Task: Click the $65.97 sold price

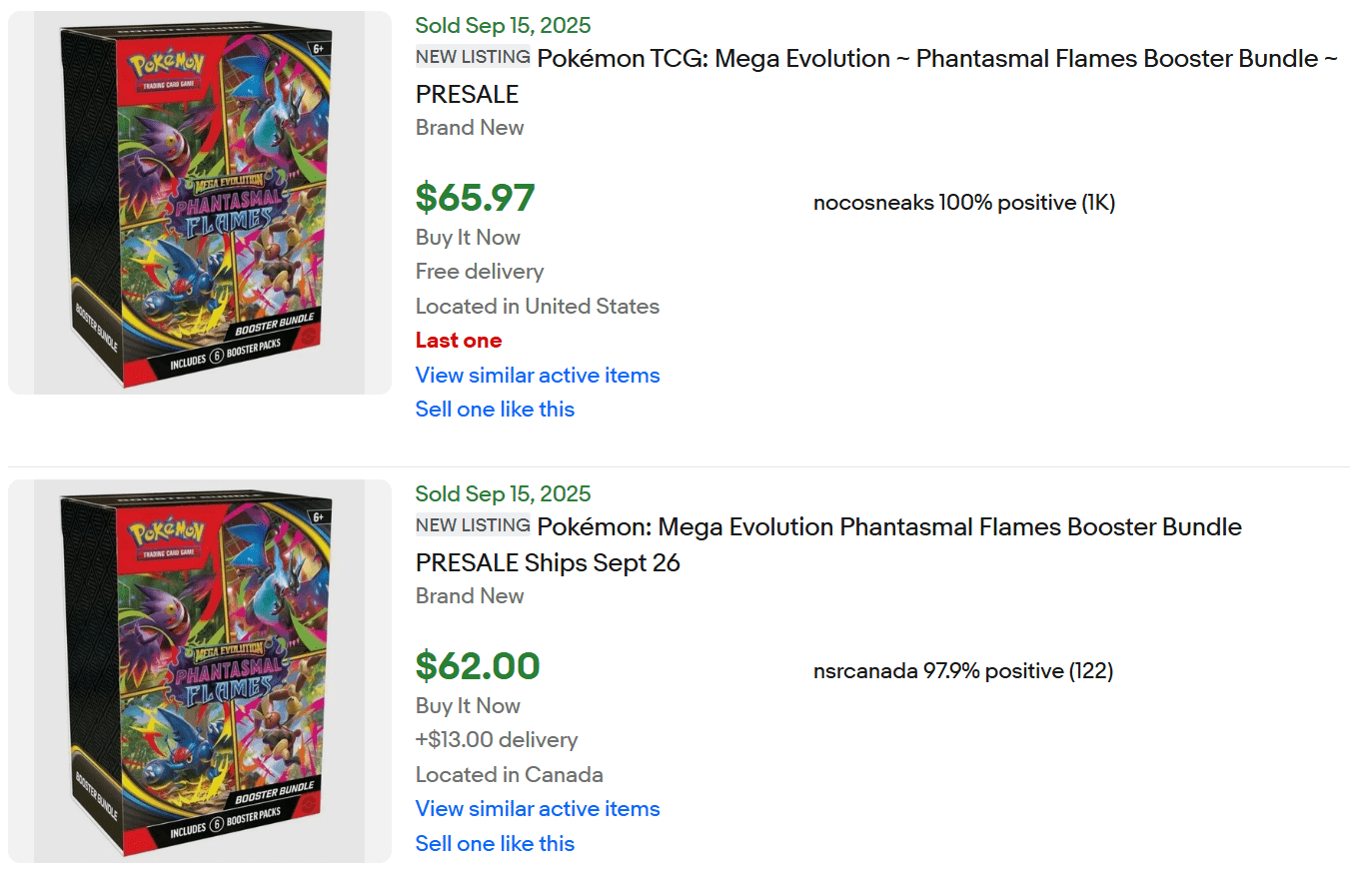Action: coord(475,198)
